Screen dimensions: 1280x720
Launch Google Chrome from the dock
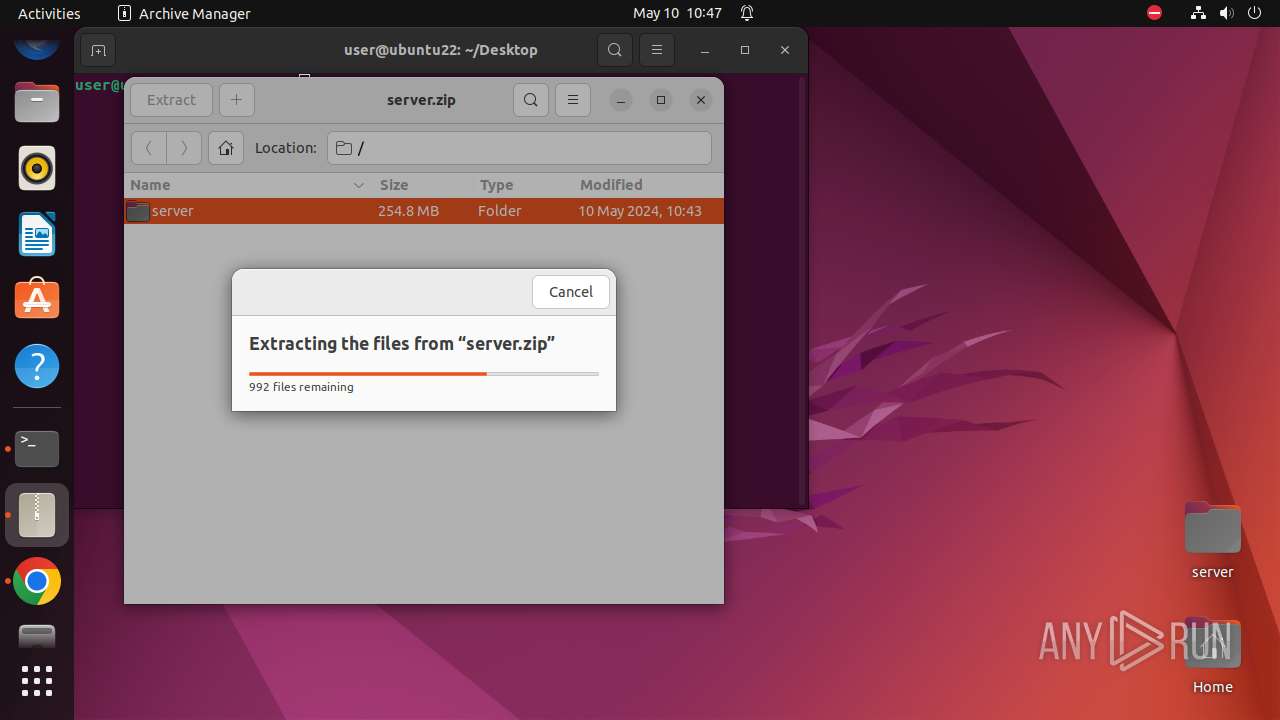[x=37, y=581]
